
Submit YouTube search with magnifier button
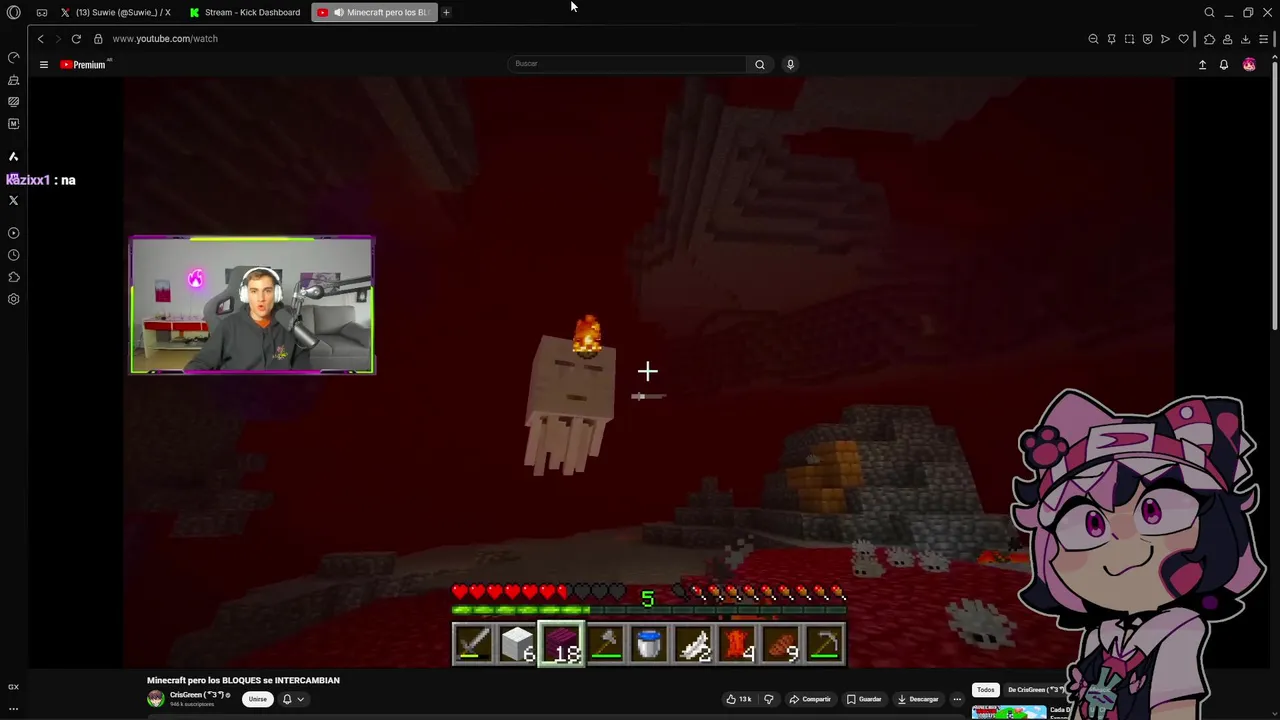pyautogui.click(x=760, y=64)
